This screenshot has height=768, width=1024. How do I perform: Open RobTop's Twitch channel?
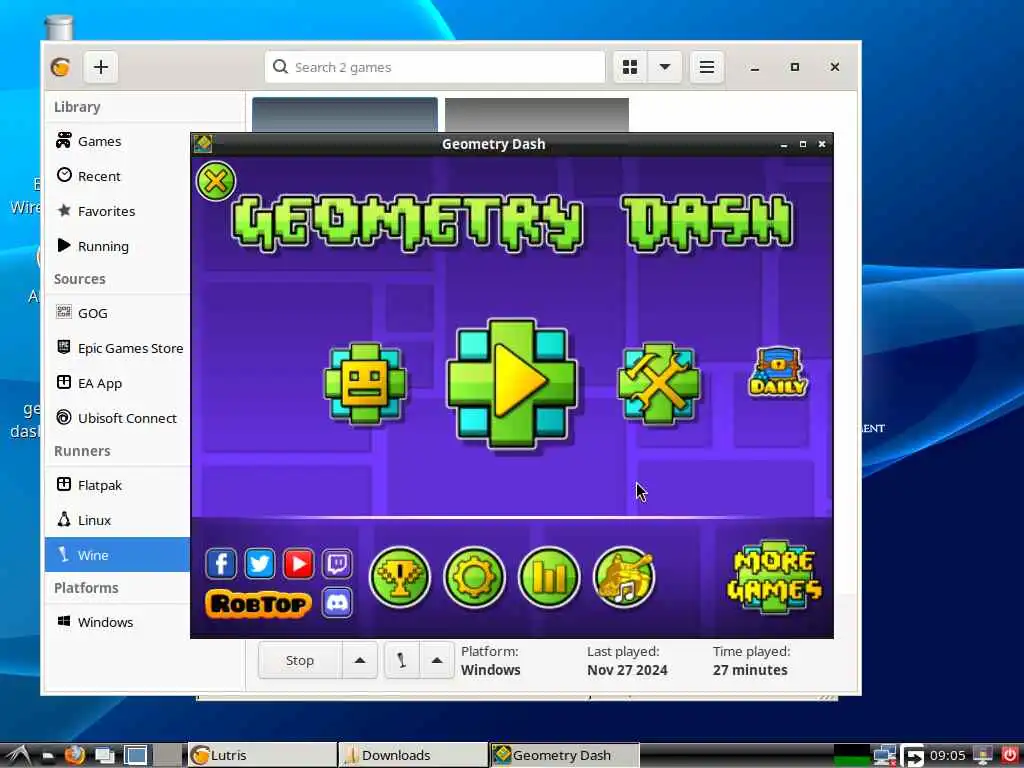[337, 564]
